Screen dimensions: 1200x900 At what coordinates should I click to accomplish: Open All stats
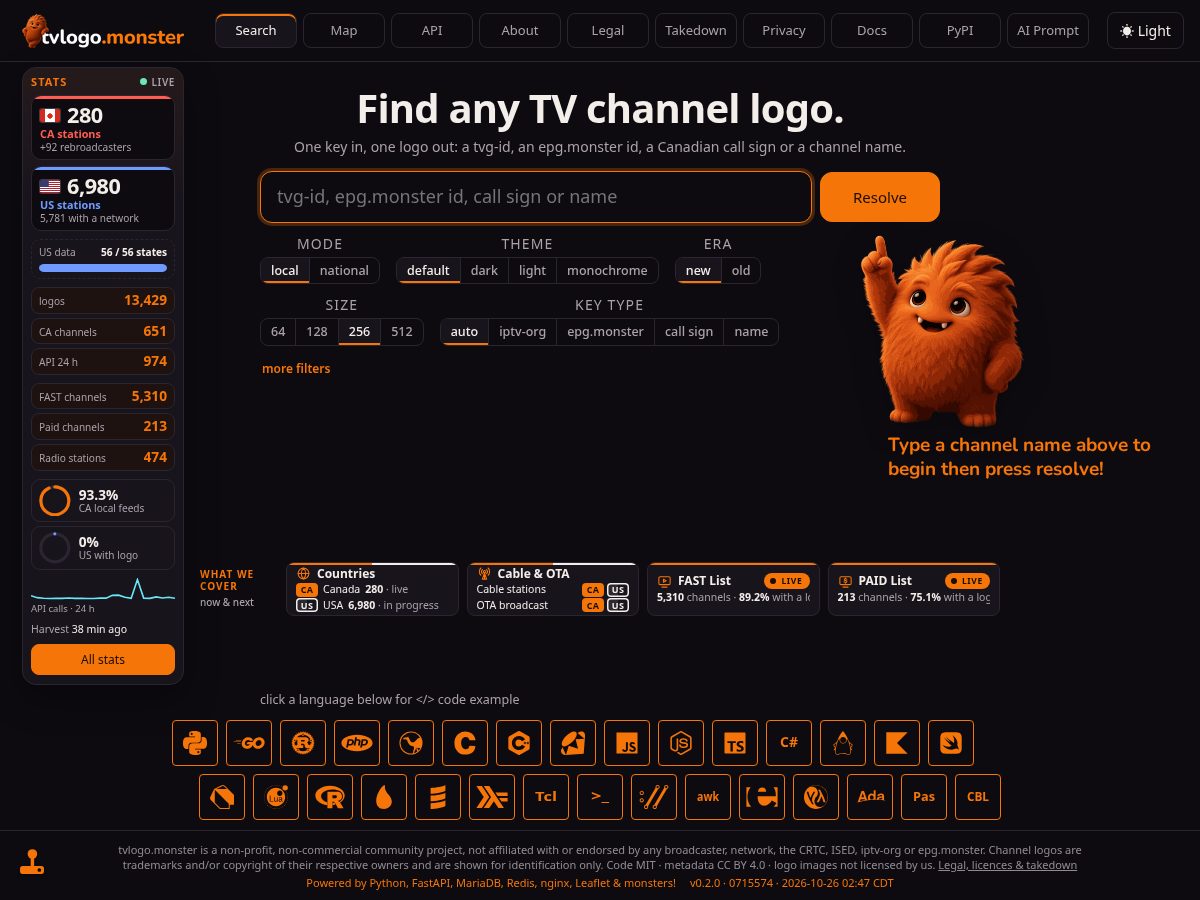click(x=103, y=660)
